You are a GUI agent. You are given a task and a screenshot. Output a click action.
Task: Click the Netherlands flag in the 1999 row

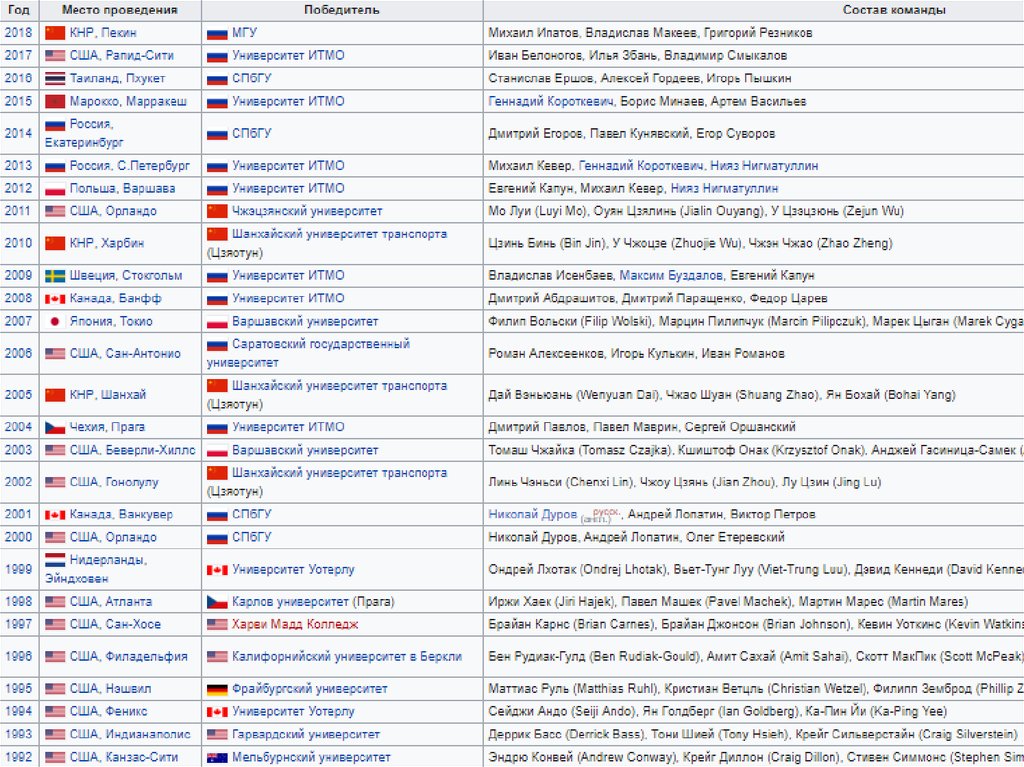tap(55, 560)
